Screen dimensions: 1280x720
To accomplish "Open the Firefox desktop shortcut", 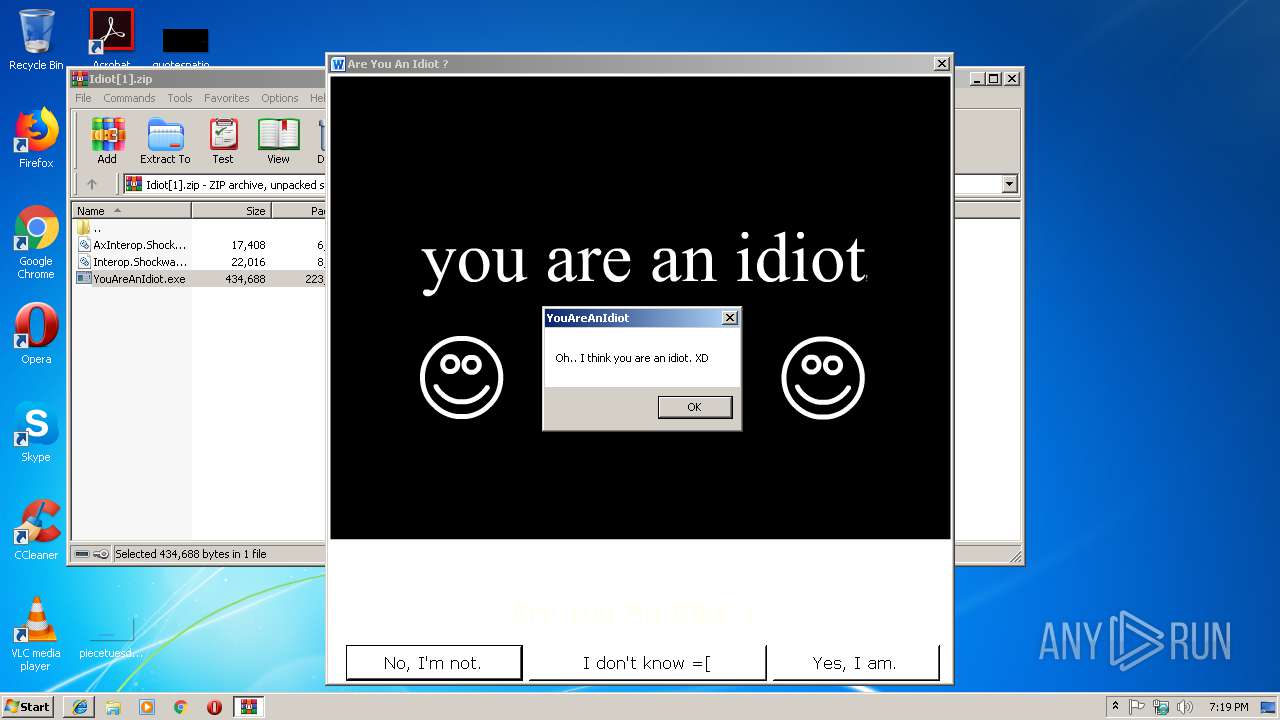I will tap(36, 138).
